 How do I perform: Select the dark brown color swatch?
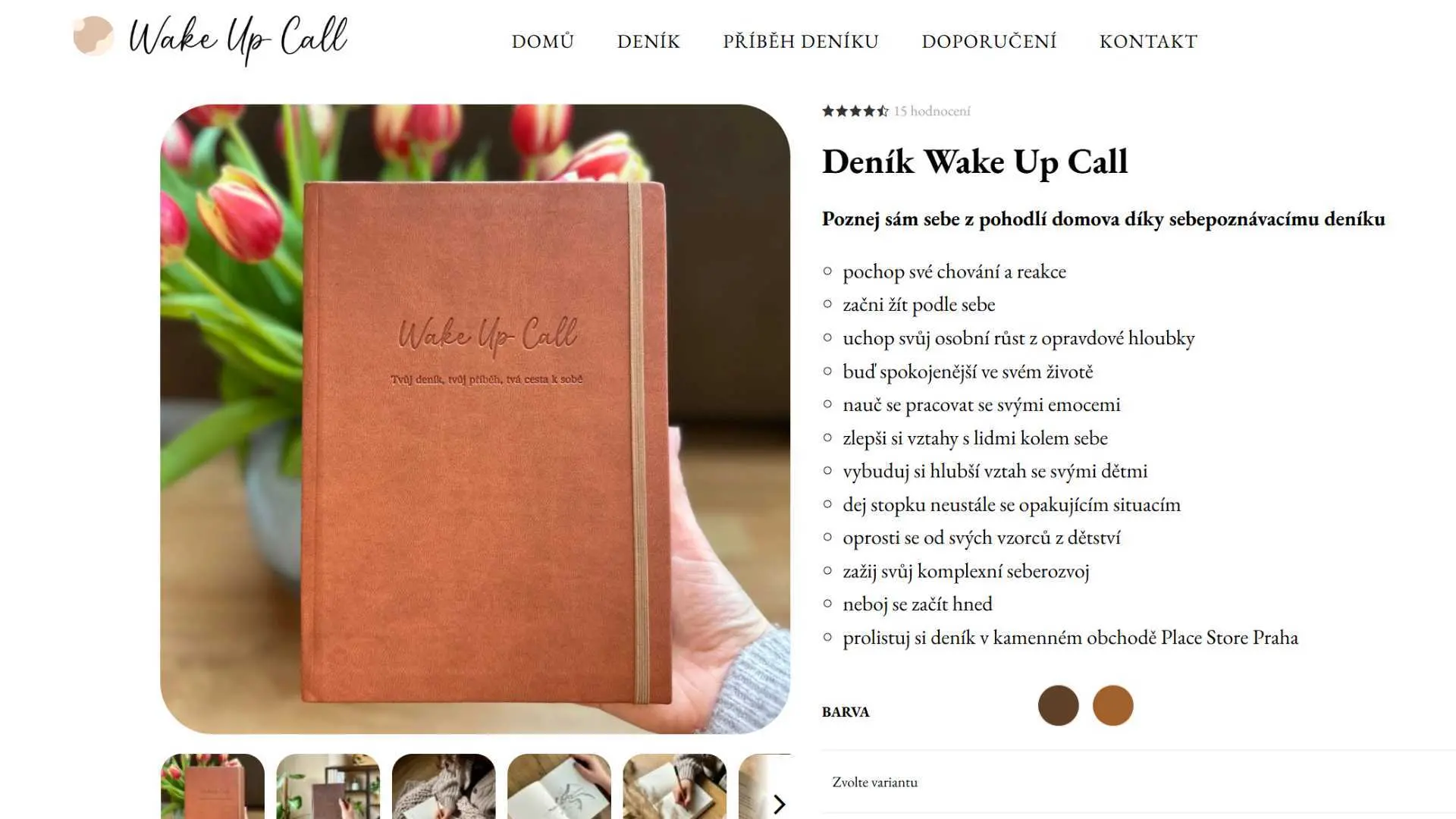point(1058,705)
